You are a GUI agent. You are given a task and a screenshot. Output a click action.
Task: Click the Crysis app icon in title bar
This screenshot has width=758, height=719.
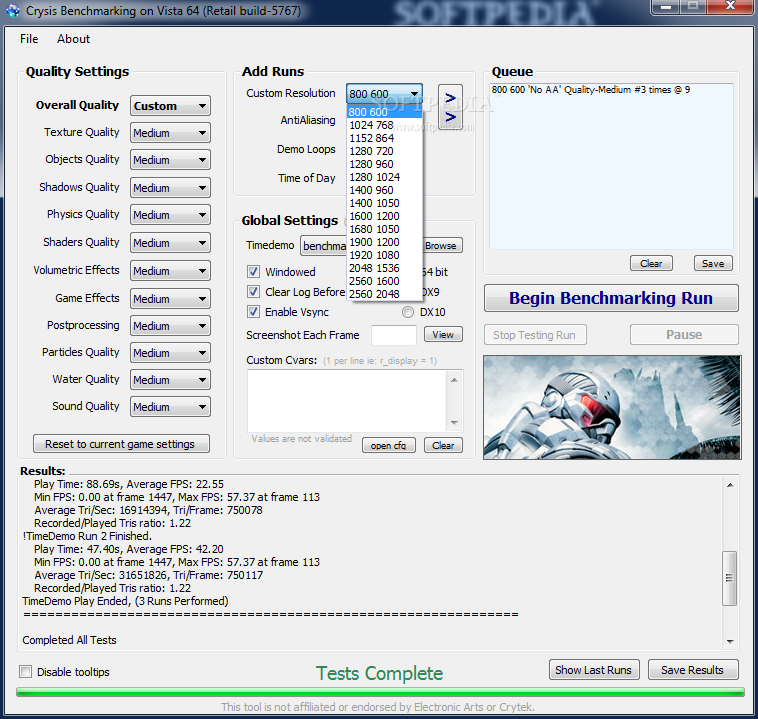13,11
